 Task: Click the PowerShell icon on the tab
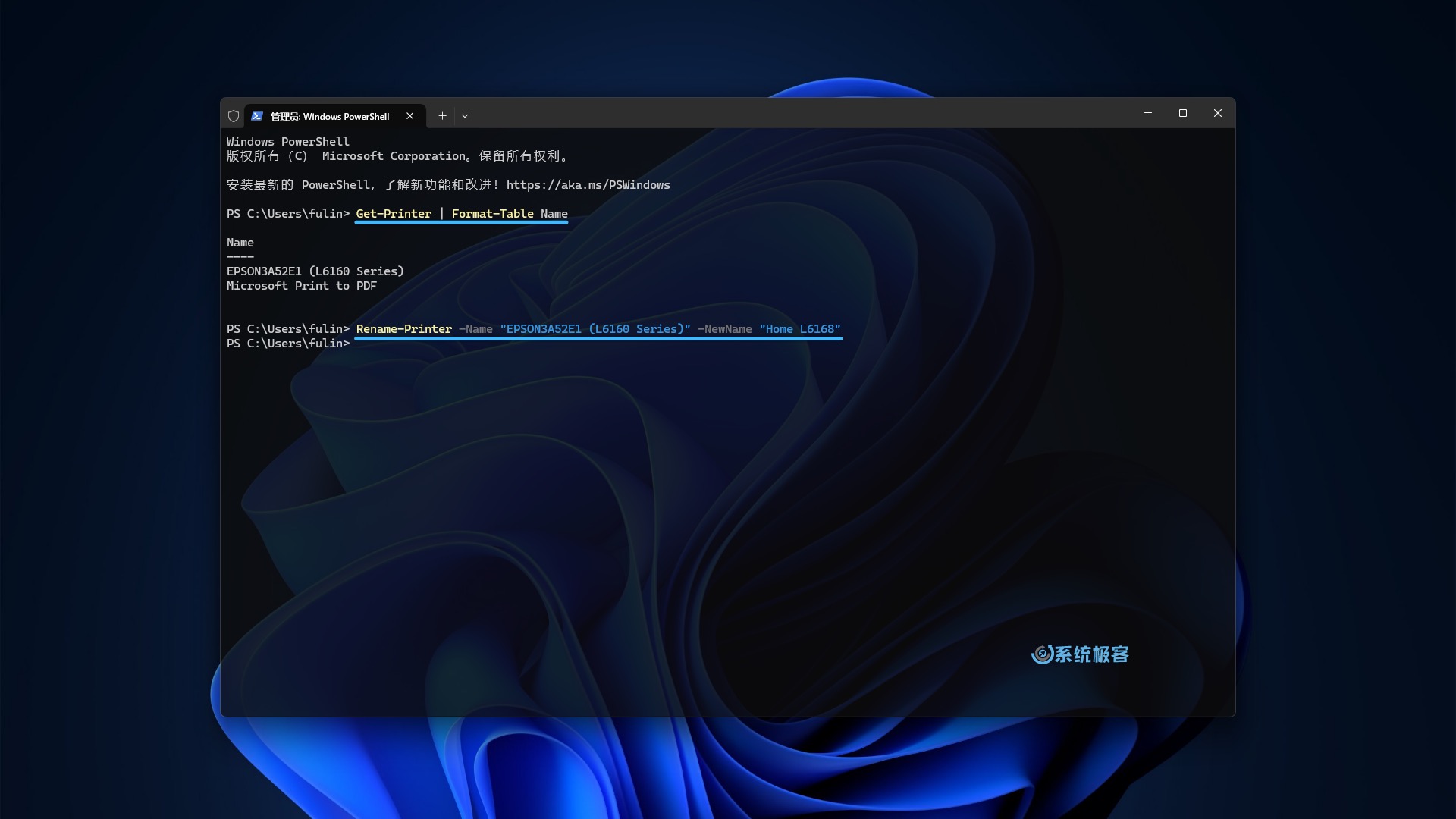(x=257, y=116)
